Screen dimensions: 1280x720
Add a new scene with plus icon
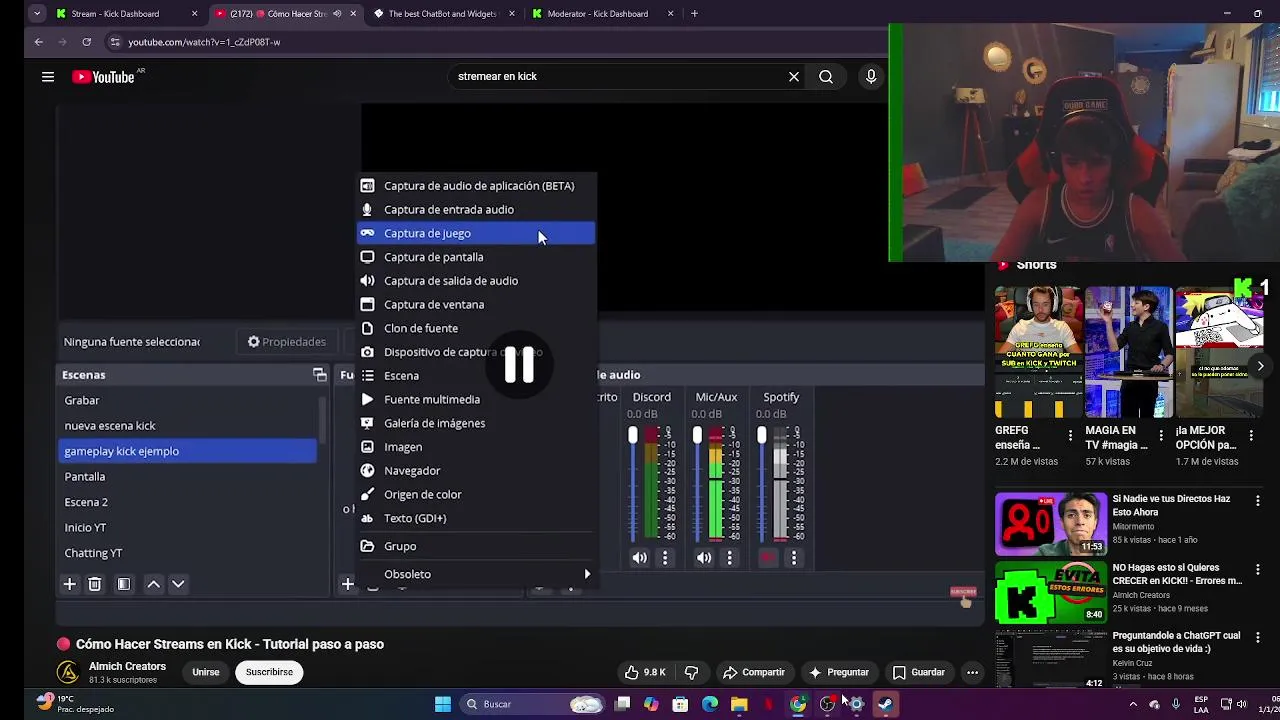69,584
